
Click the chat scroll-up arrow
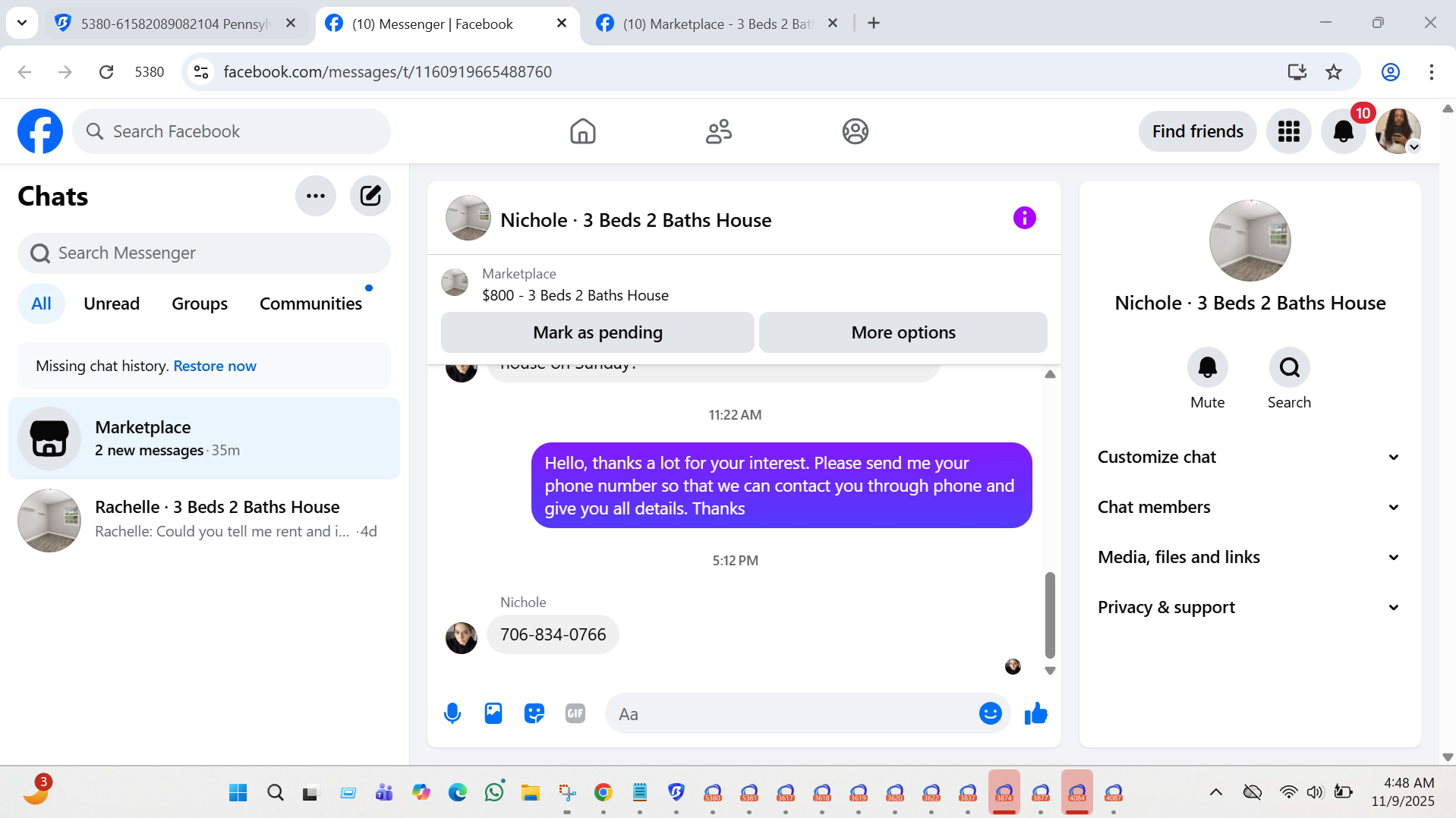(1050, 374)
